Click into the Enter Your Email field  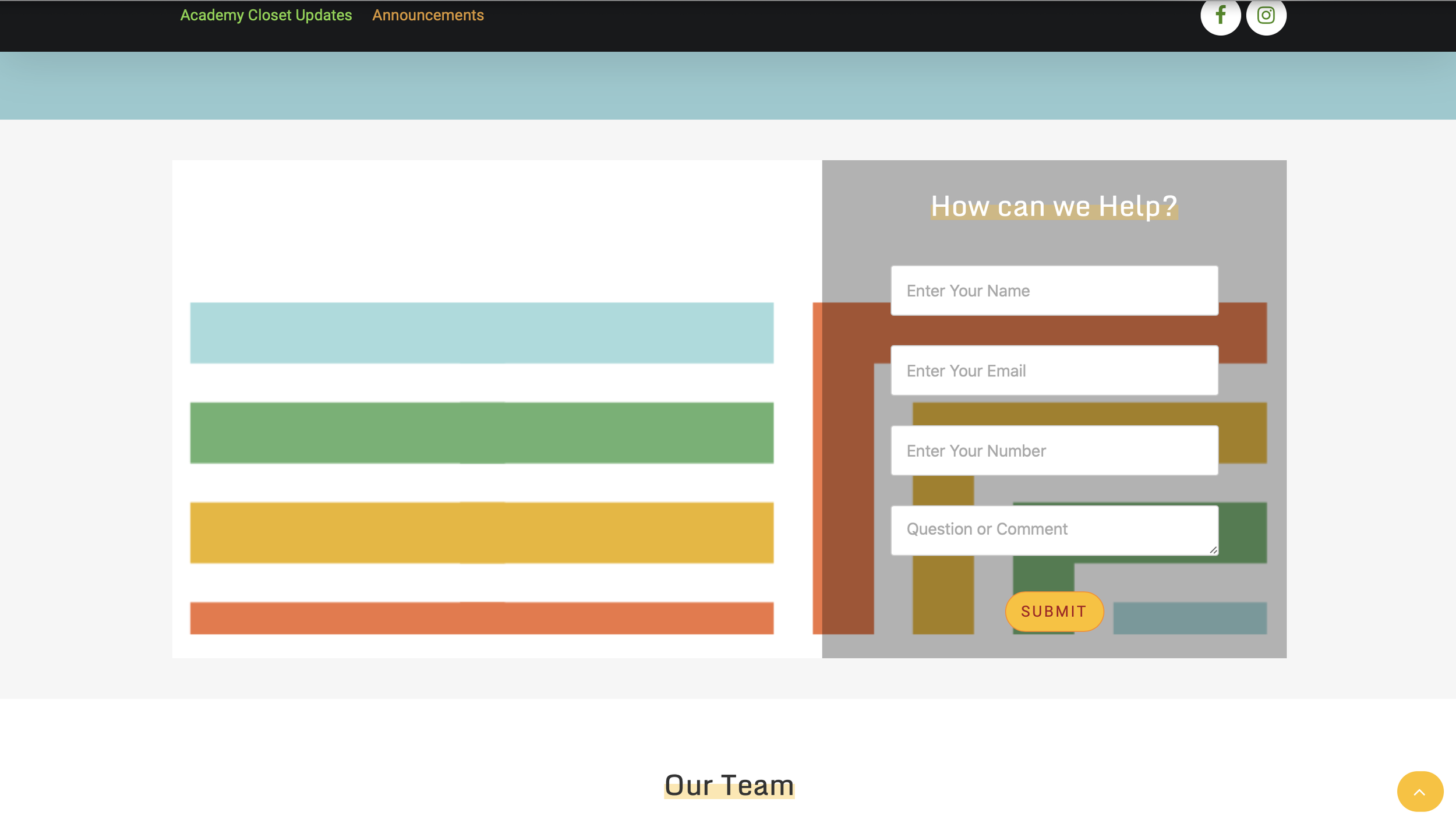[1054, 370]
